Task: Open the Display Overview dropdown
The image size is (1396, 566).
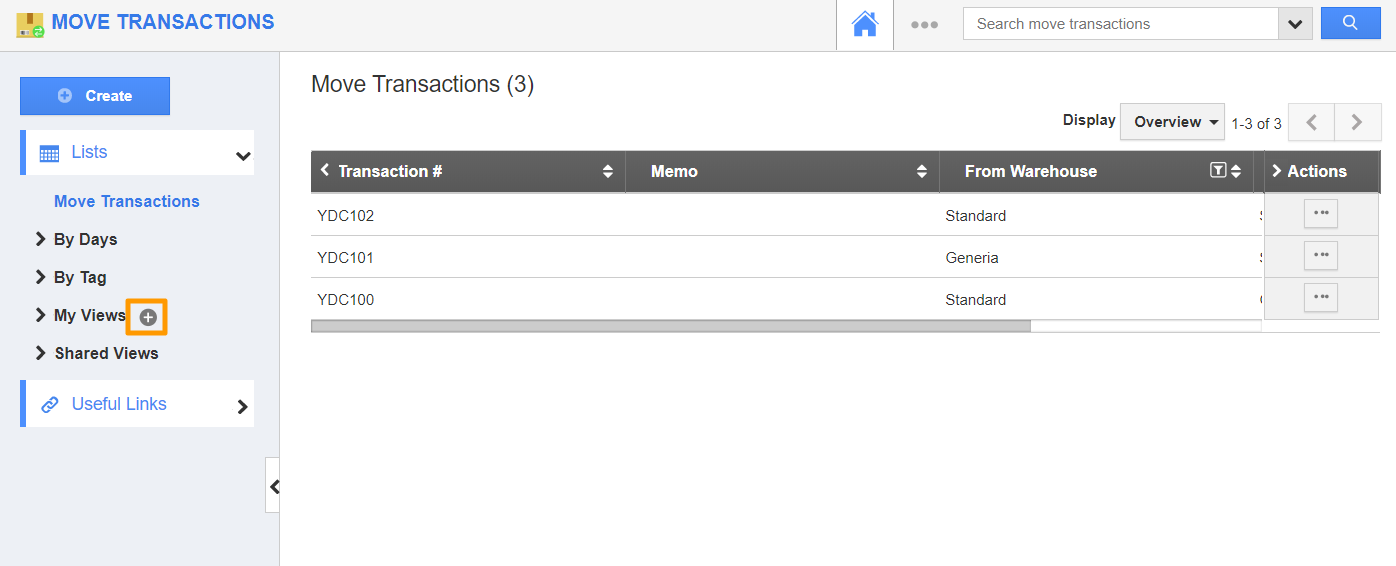Action: pyautogui.click(x=1173, y=122)
